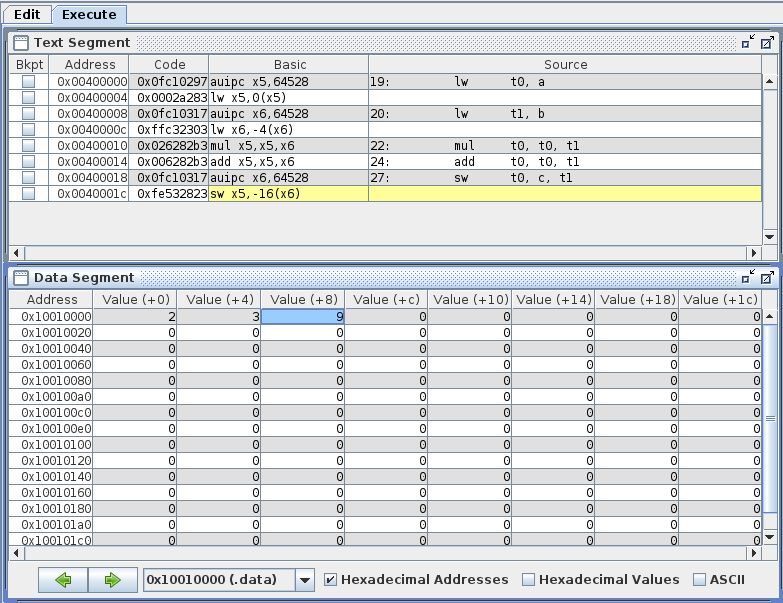
Task: Select data address row 0x10010020
Action: coord(51,332)
